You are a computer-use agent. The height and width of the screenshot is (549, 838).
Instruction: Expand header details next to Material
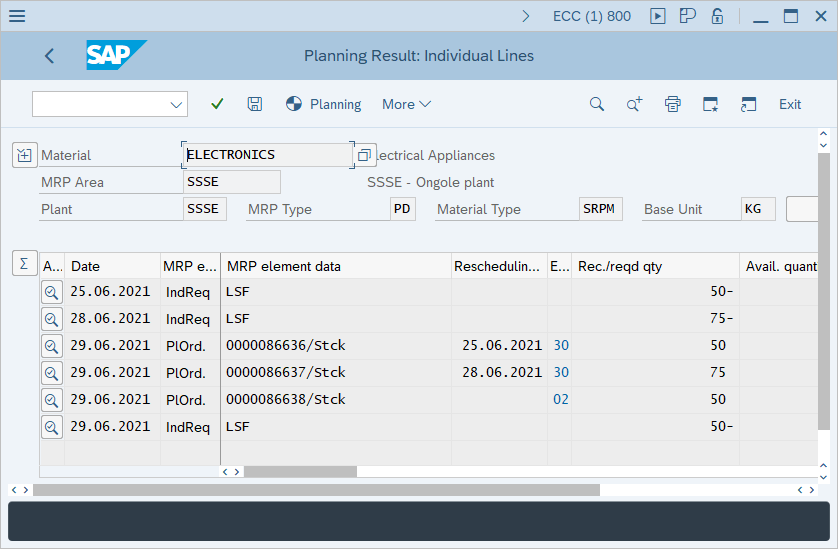24,155
